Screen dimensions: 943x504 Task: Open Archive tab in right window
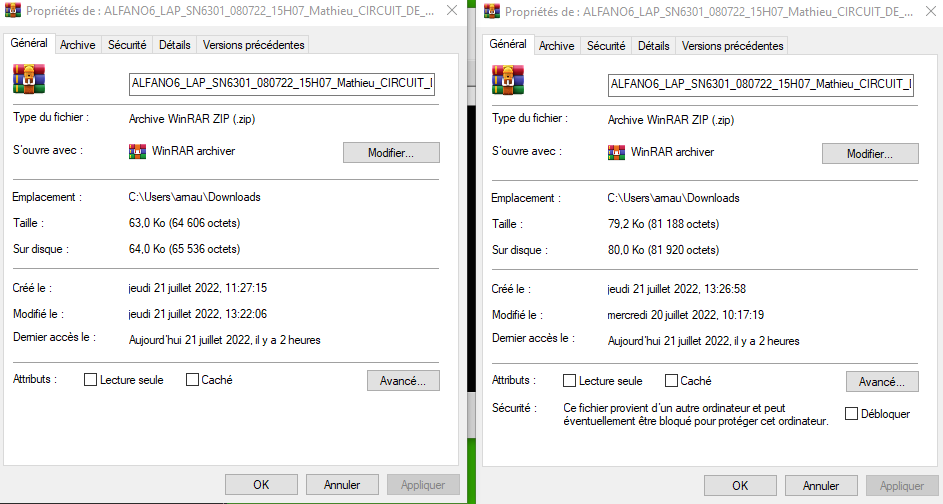556,46
